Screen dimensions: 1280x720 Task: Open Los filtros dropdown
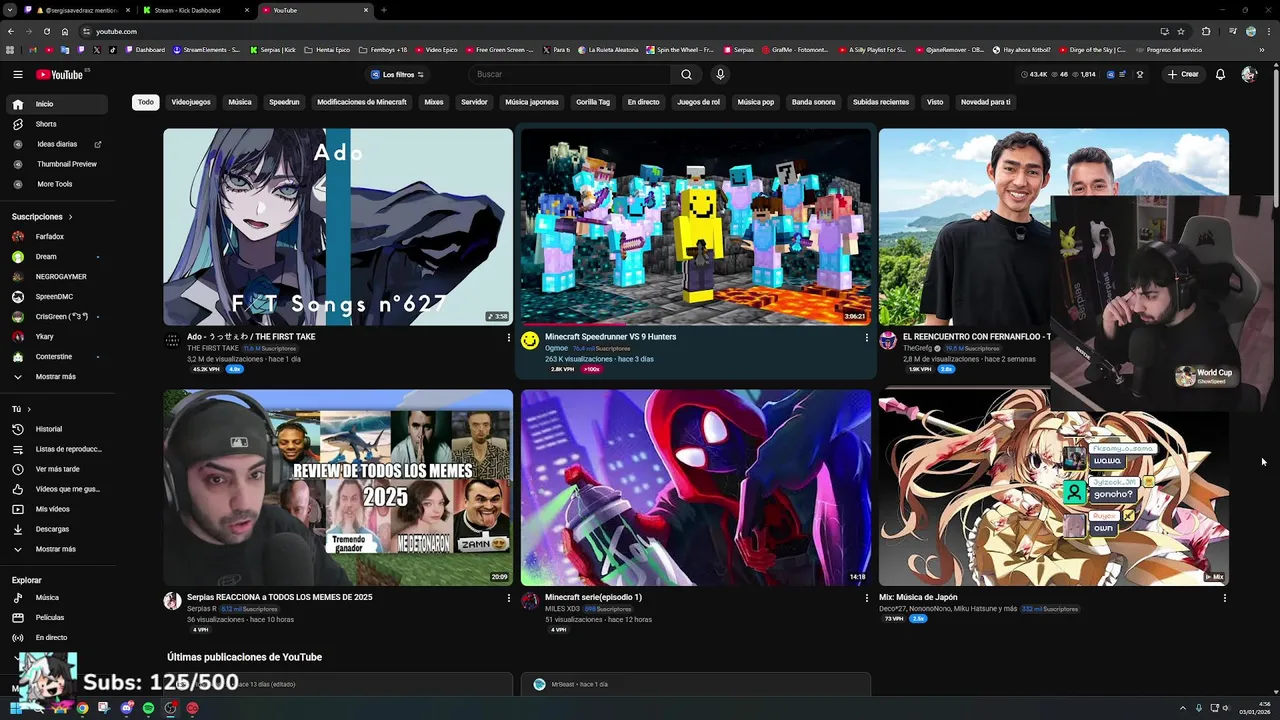coord(397,74)
